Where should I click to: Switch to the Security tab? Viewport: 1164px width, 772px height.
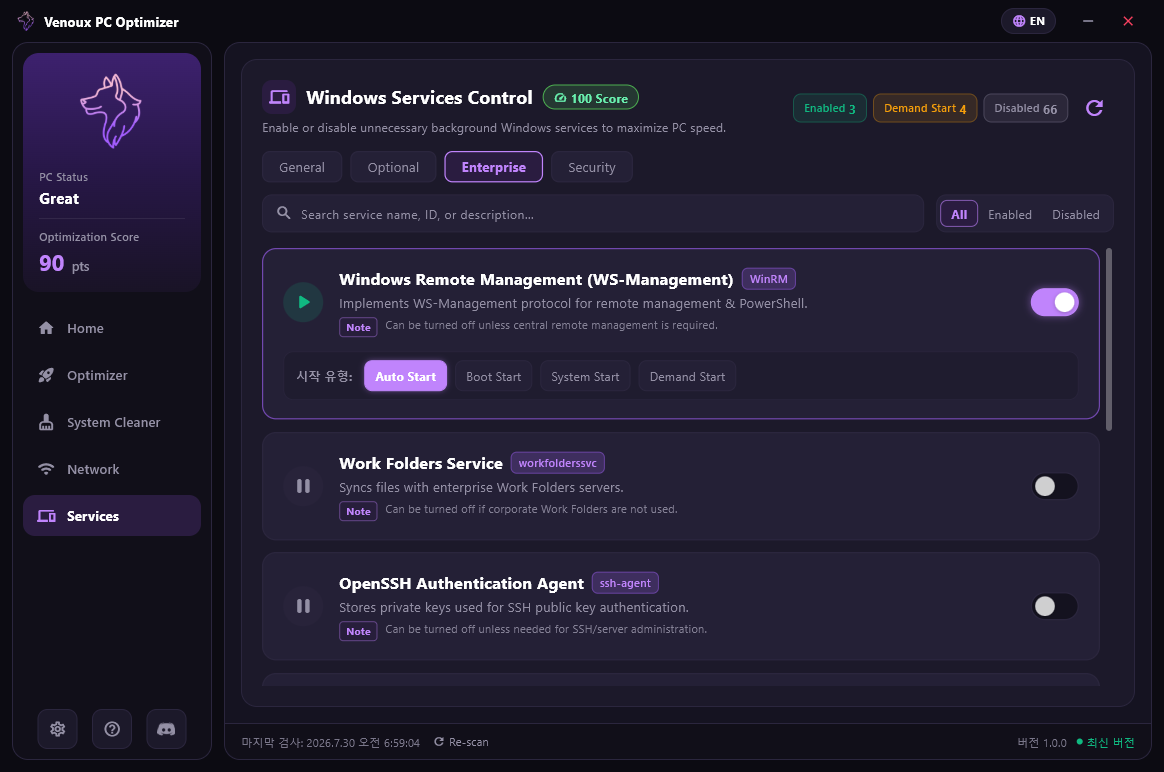tap(592, 167)
